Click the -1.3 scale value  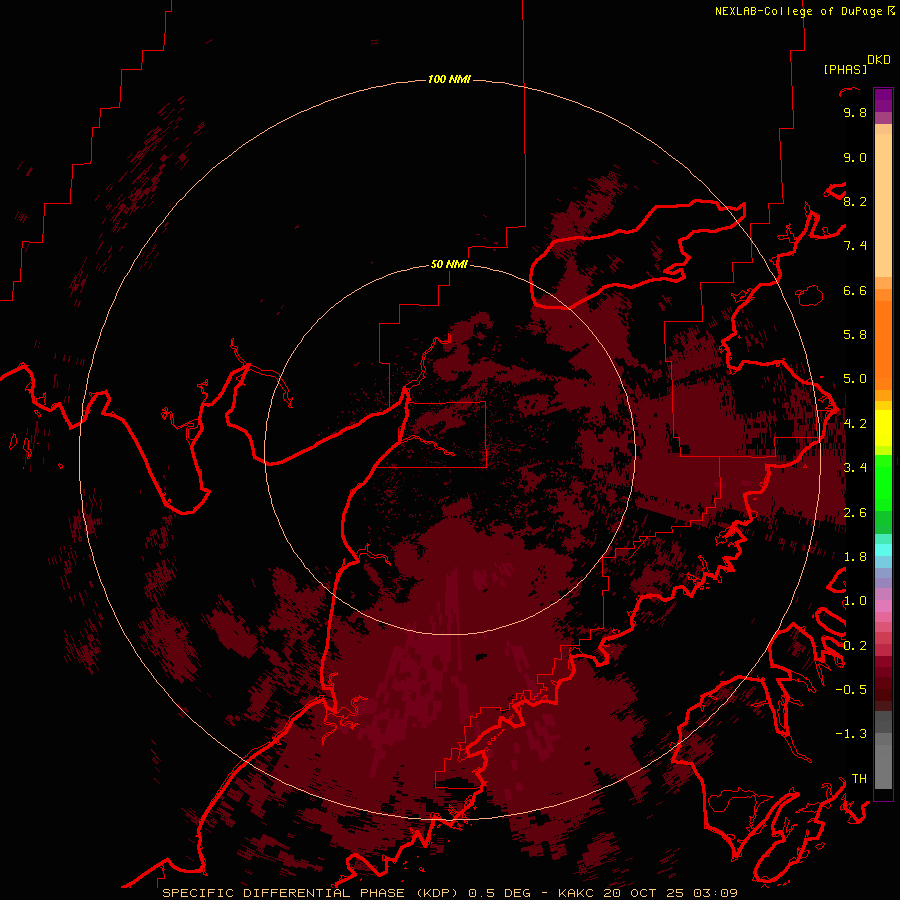point(851,734)
